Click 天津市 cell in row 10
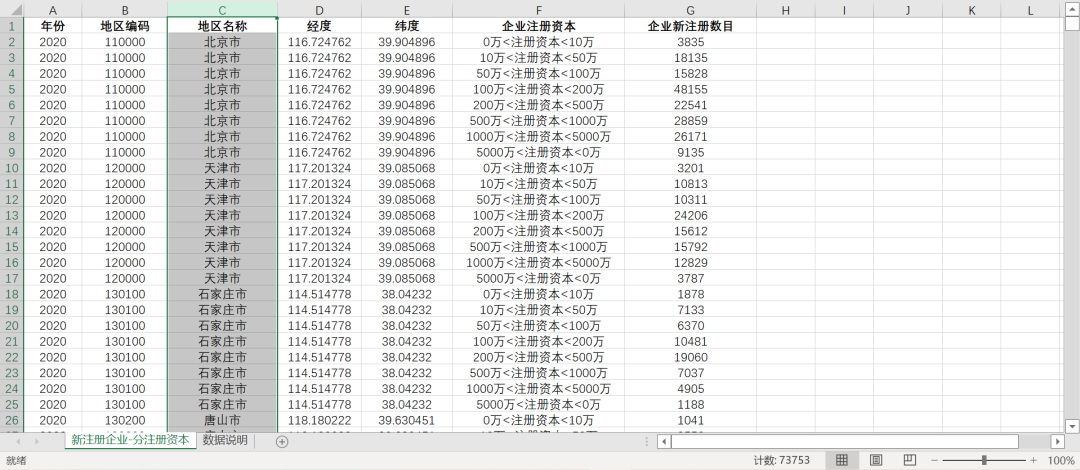 [x=222, y=168]
